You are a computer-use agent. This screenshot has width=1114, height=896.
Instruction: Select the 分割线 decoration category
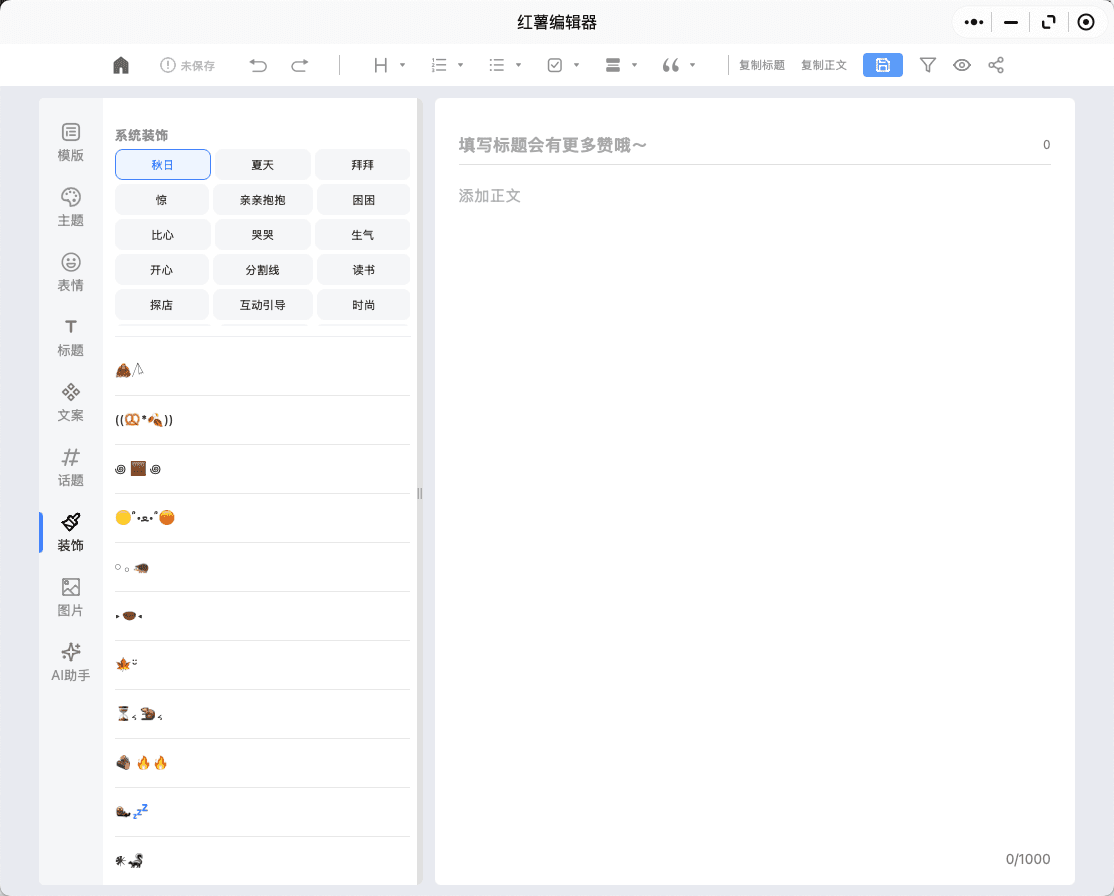[262, 270]
